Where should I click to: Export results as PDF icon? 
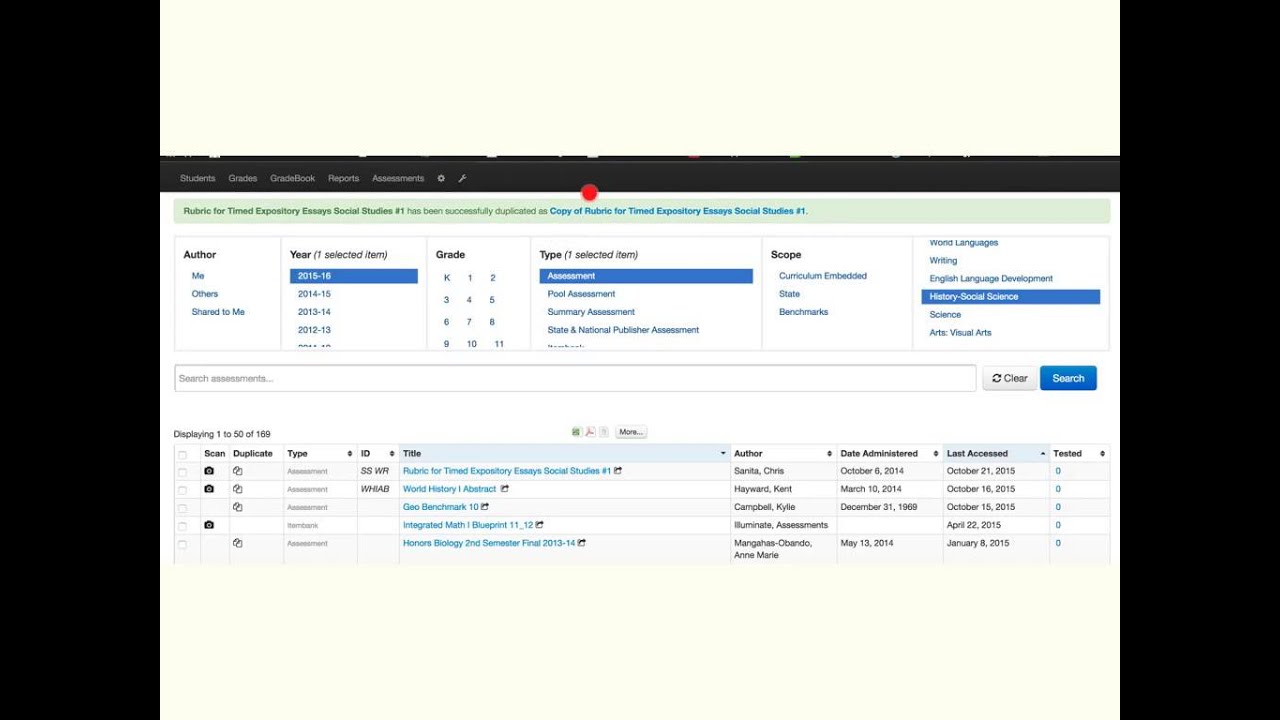[x=590, y=432]
